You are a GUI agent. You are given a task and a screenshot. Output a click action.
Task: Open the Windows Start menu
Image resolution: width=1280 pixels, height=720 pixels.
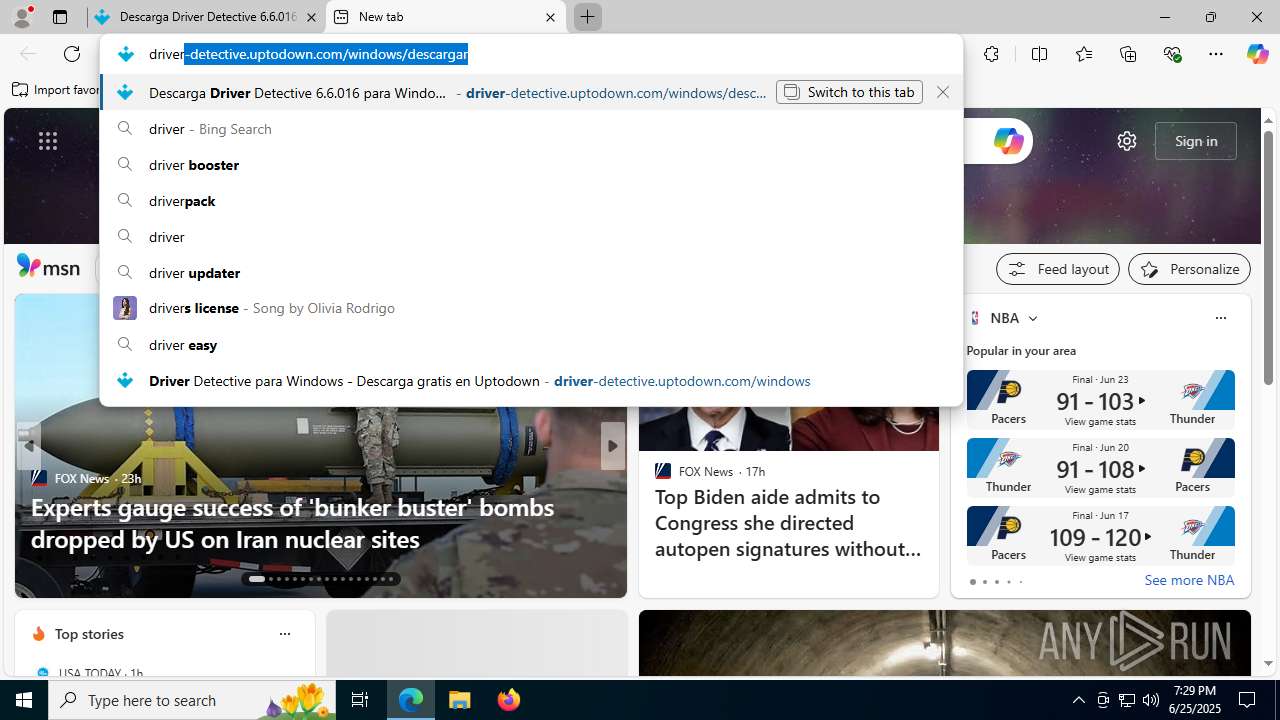coord(24,700)
